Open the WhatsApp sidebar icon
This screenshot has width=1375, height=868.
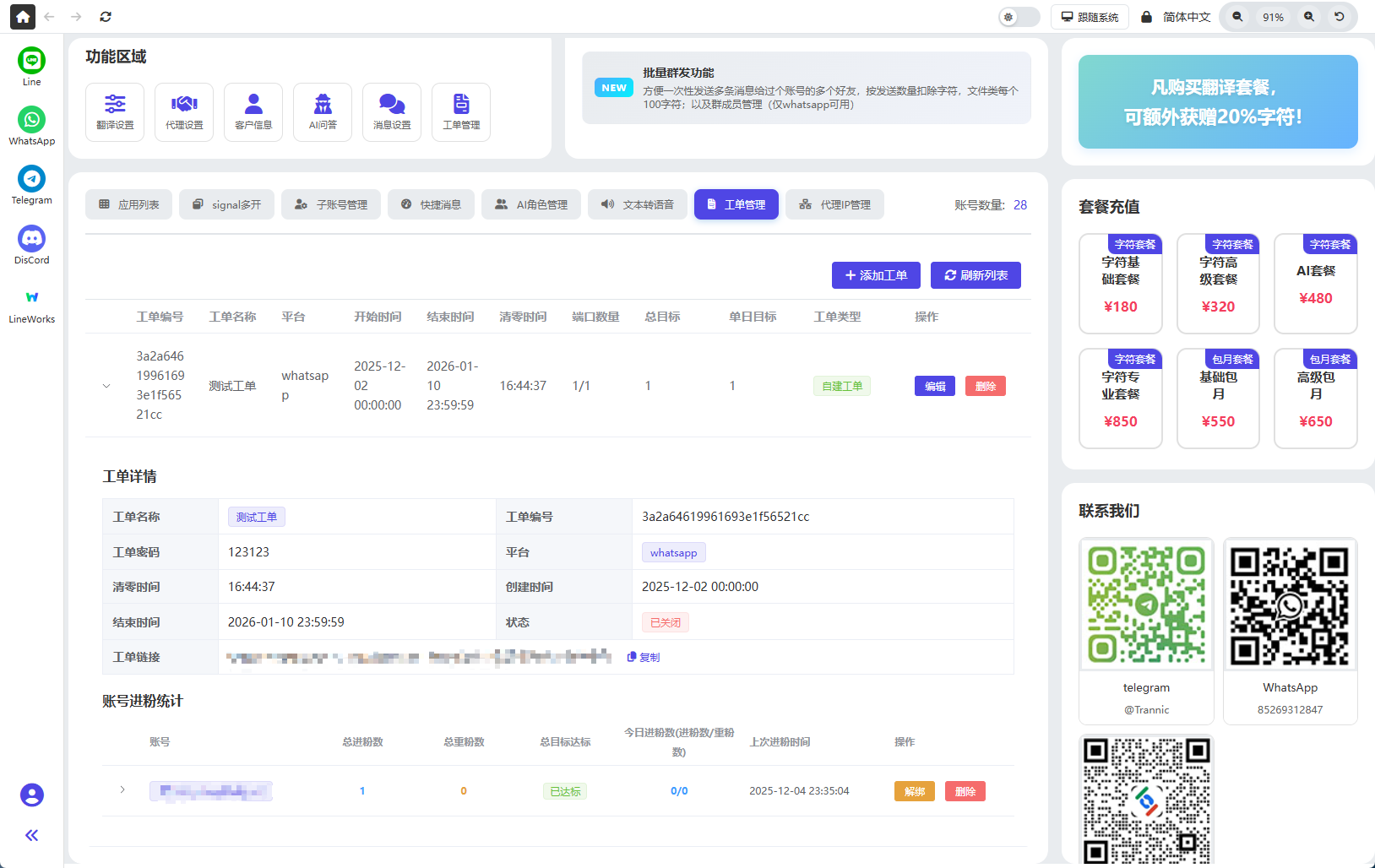tap(31, 120)
